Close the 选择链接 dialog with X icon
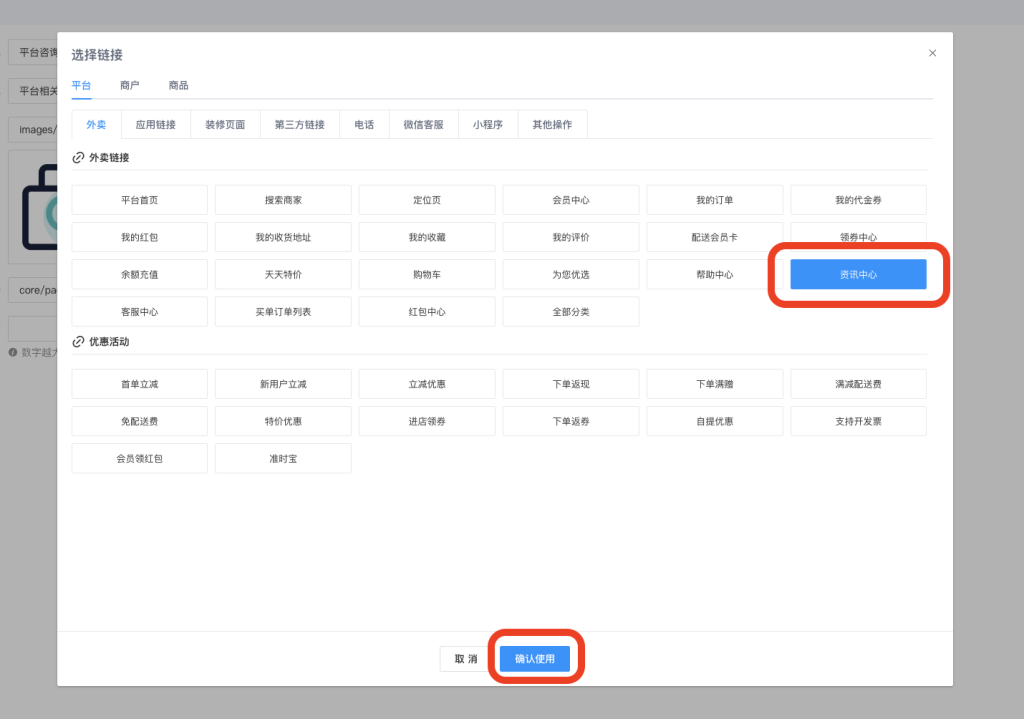Screen dimensions: 1024x719 [x=932, y=53]
